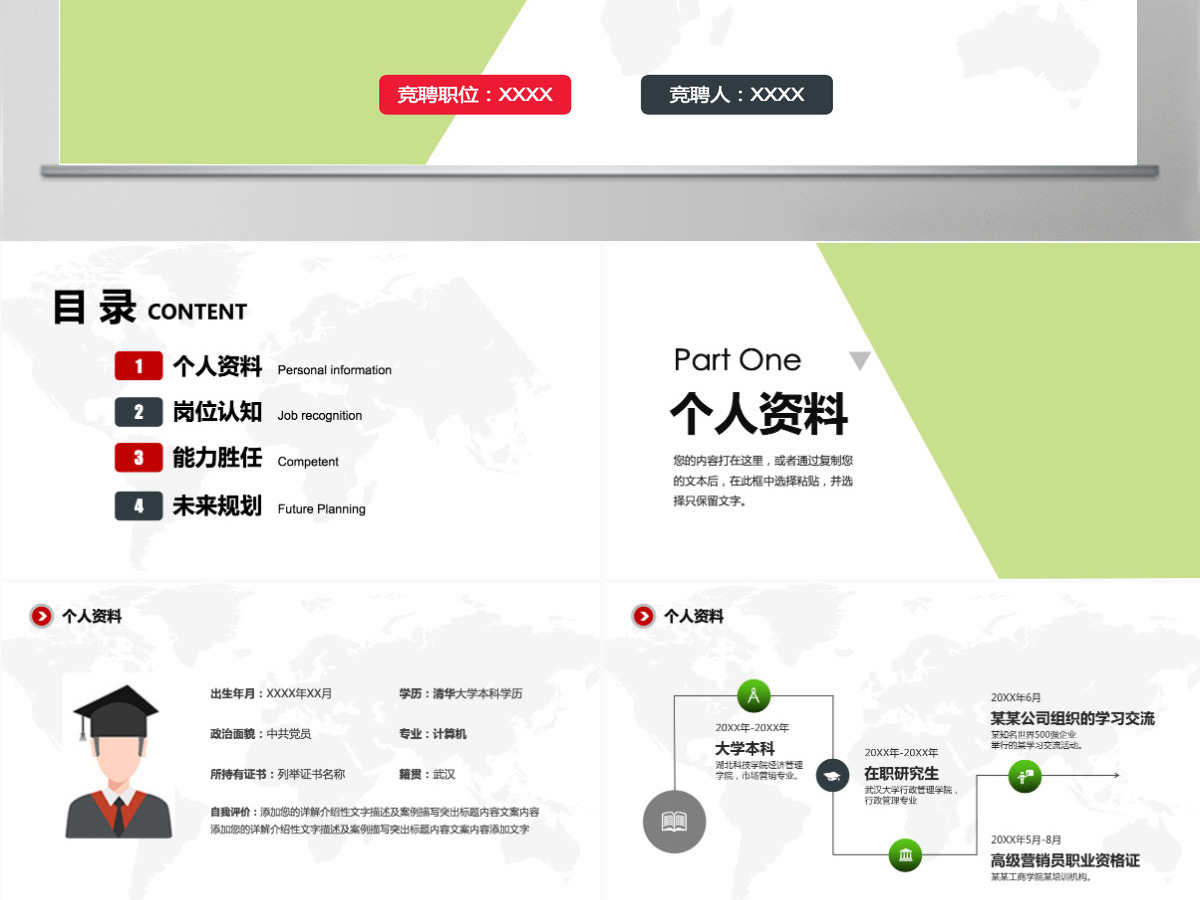
Task: Click the 高级营销员职业资格证 heading
Action: (x=1065, y=860)
